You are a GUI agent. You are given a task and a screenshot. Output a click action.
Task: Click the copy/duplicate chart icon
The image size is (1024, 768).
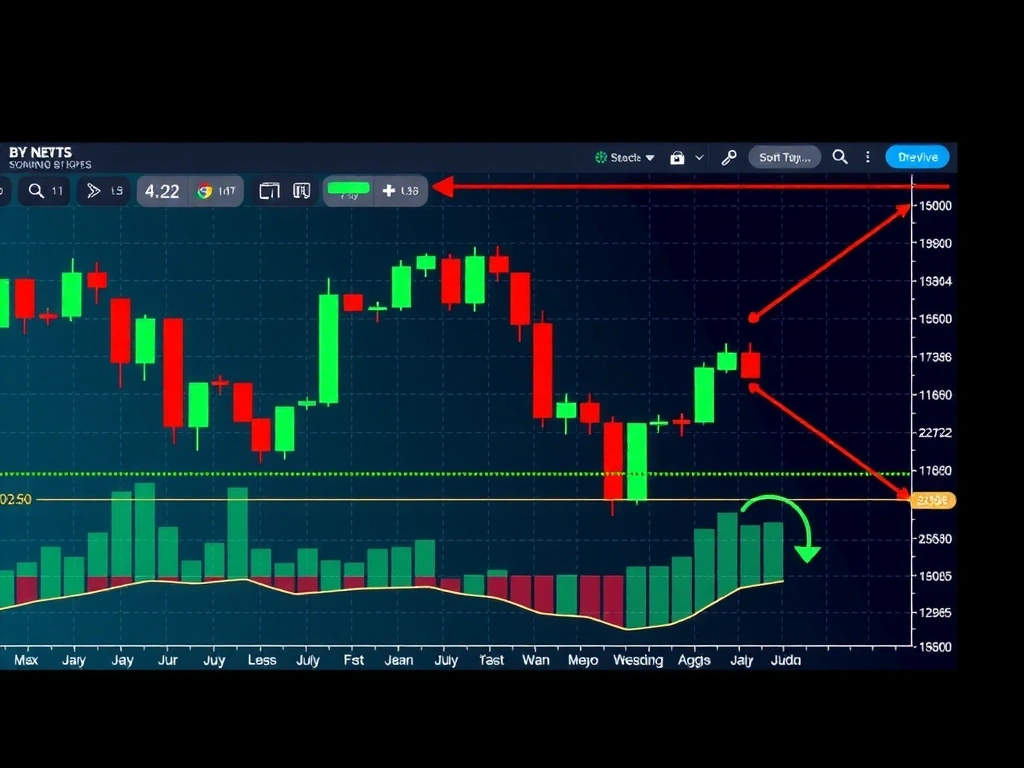coord(268,190)
